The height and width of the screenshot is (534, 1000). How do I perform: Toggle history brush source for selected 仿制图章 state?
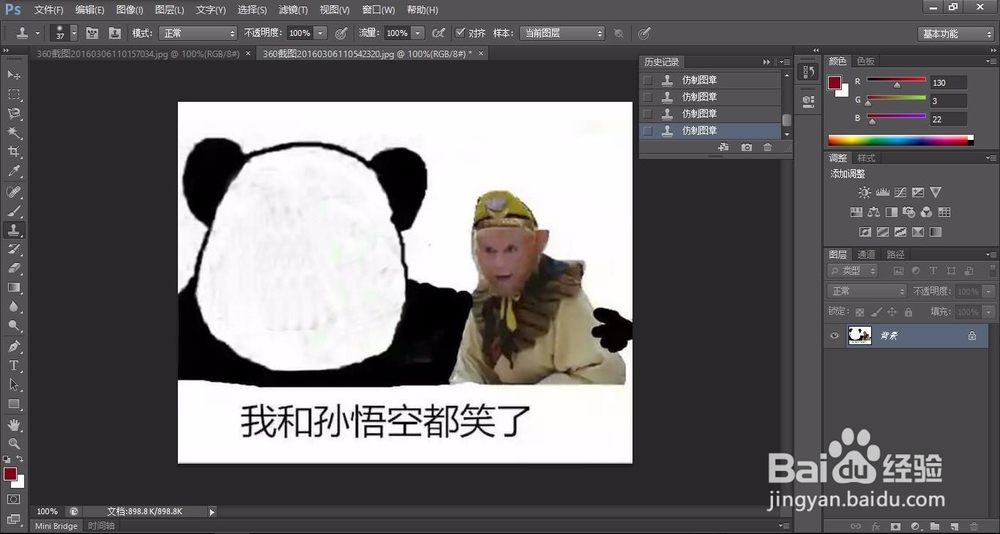647,131
